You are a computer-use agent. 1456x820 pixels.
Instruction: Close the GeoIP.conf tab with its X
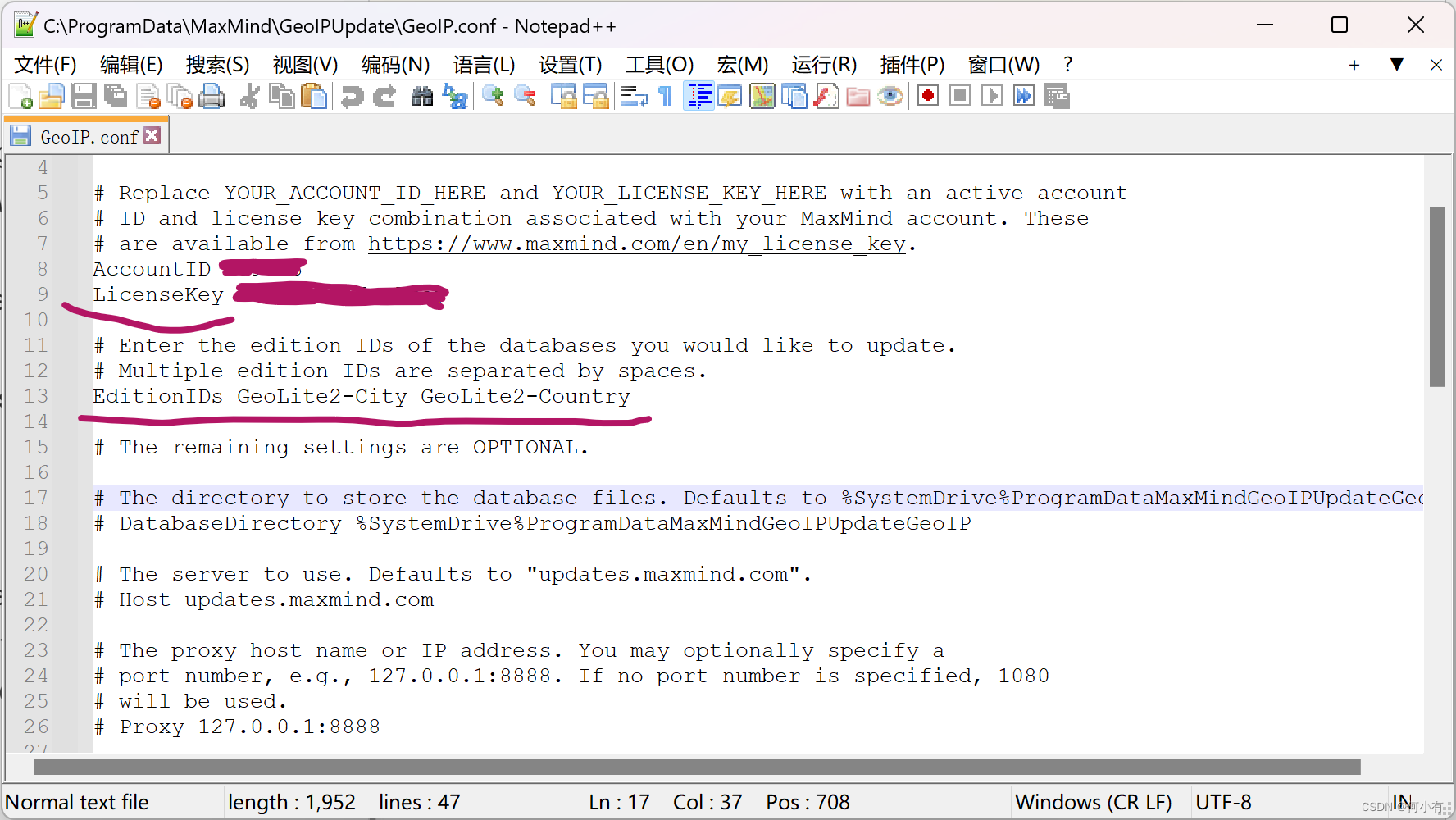(x=152, y=136)
